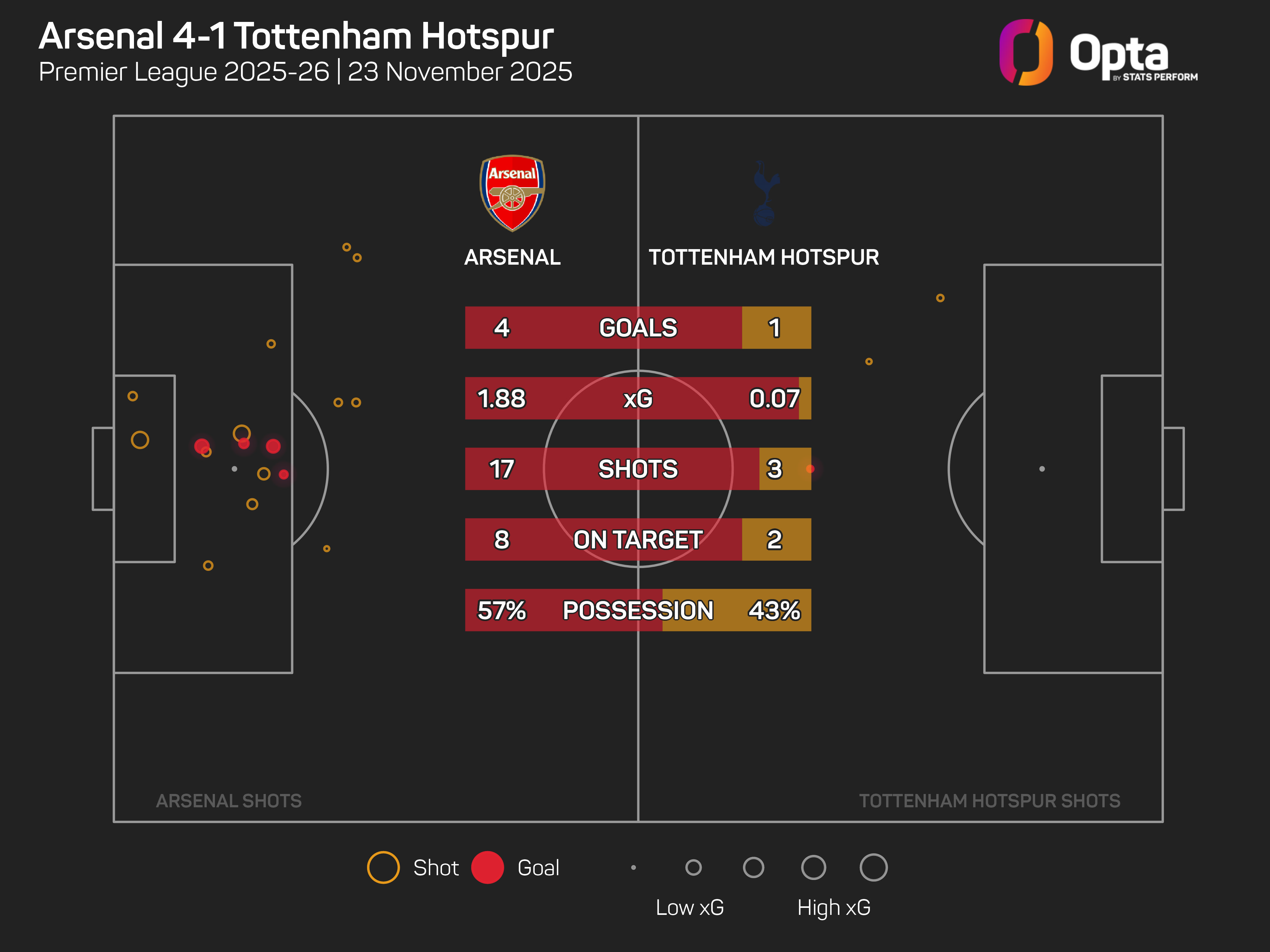Click the Tottenham goals value 1

(x=774, y=328)
